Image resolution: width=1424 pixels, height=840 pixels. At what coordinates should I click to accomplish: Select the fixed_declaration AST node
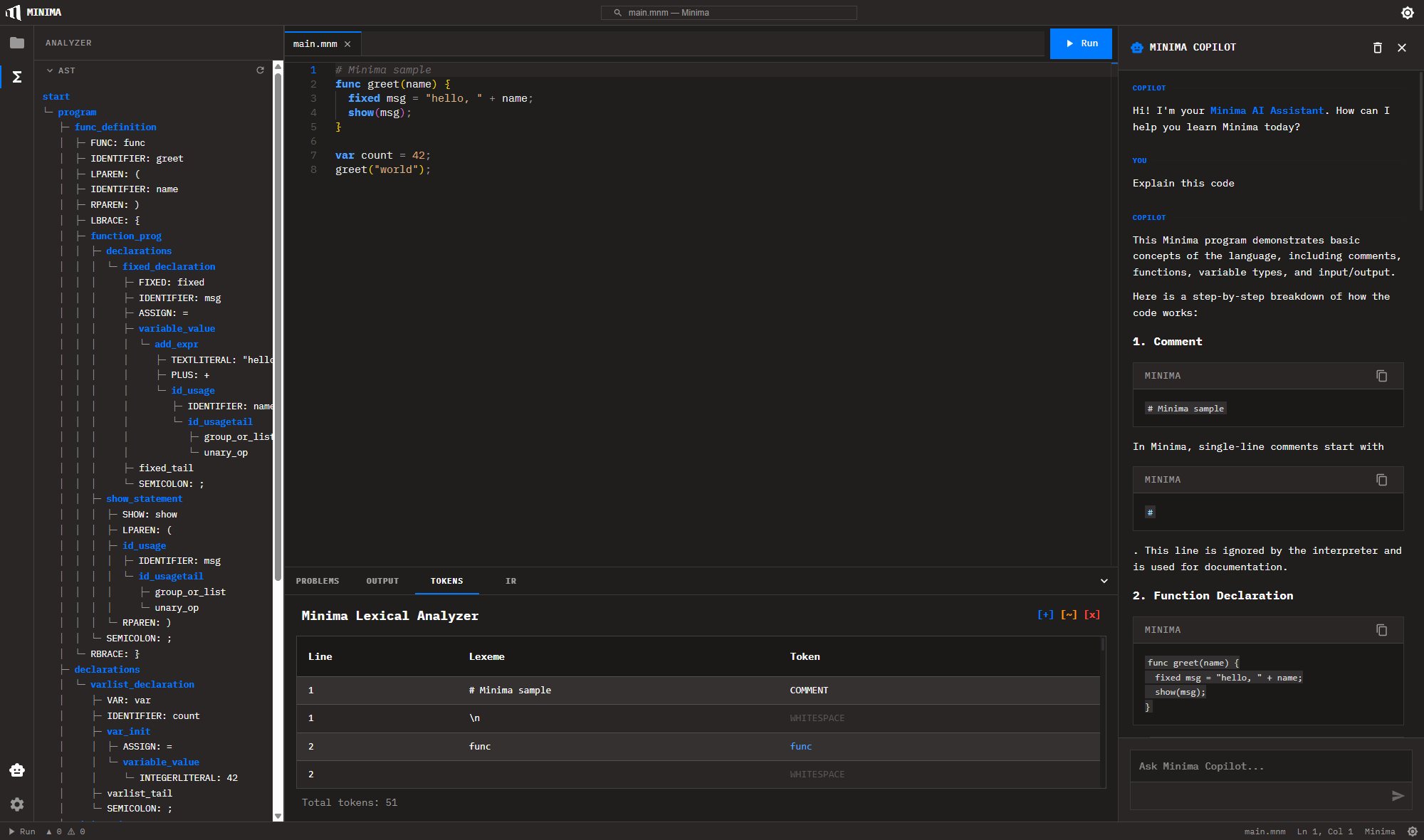169,267
